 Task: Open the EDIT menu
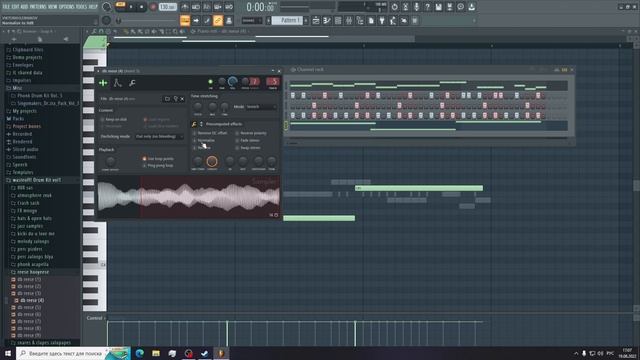(15, 7)
